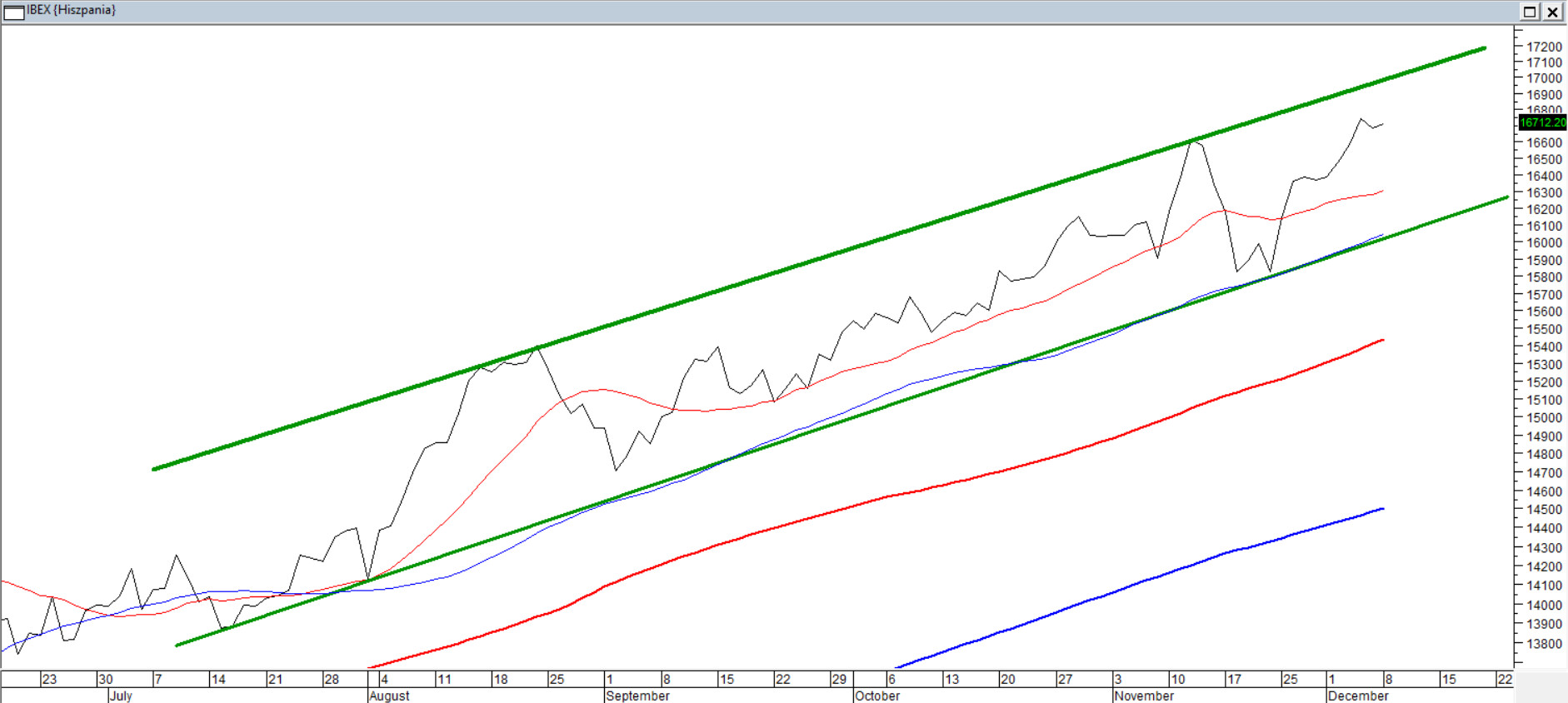Viewport: 1568px width, 703px height.
Task: Click the 15000 level on price axis
Action: pos(1544,418)
